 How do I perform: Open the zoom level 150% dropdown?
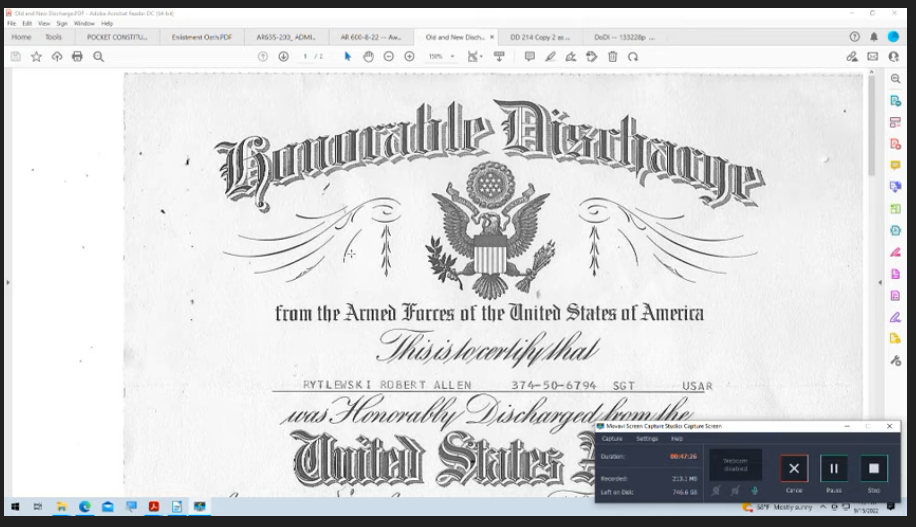pos(441,57)
